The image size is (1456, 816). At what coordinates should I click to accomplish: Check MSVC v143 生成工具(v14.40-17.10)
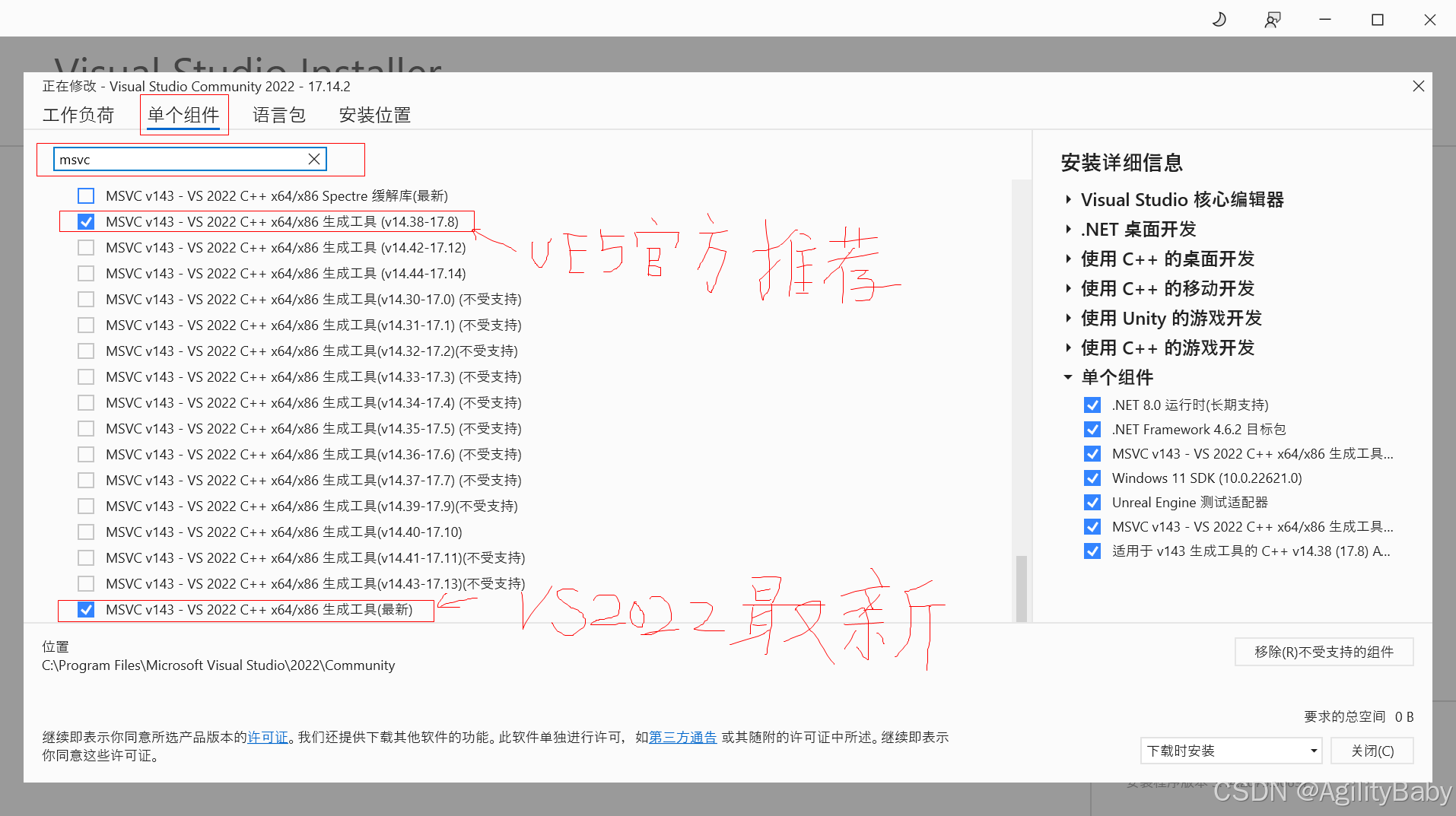click(86, 532)
